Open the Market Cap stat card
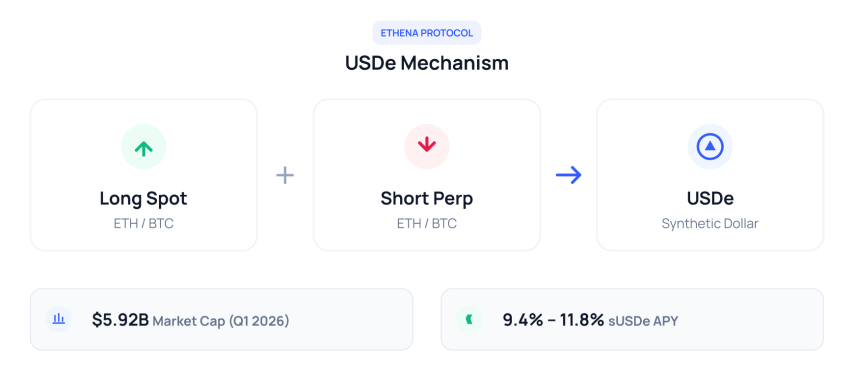The height and width of the screenshot is (371, 854). coord(221,319)
